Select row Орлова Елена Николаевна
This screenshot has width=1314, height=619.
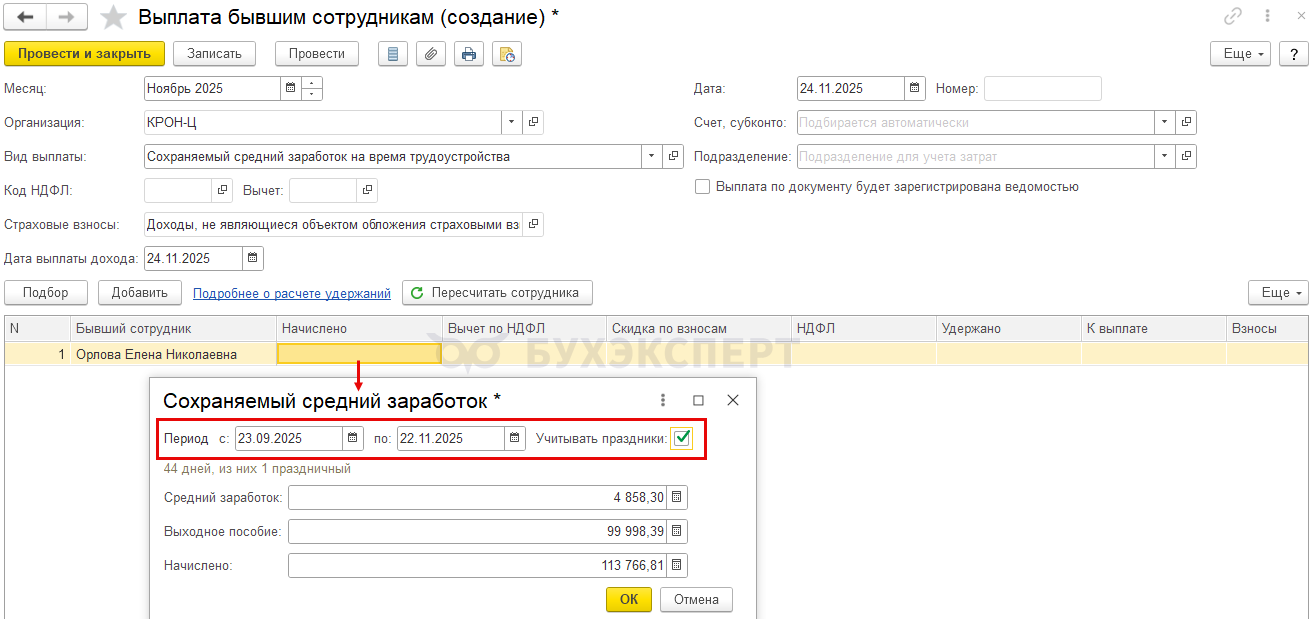[656, 353]
